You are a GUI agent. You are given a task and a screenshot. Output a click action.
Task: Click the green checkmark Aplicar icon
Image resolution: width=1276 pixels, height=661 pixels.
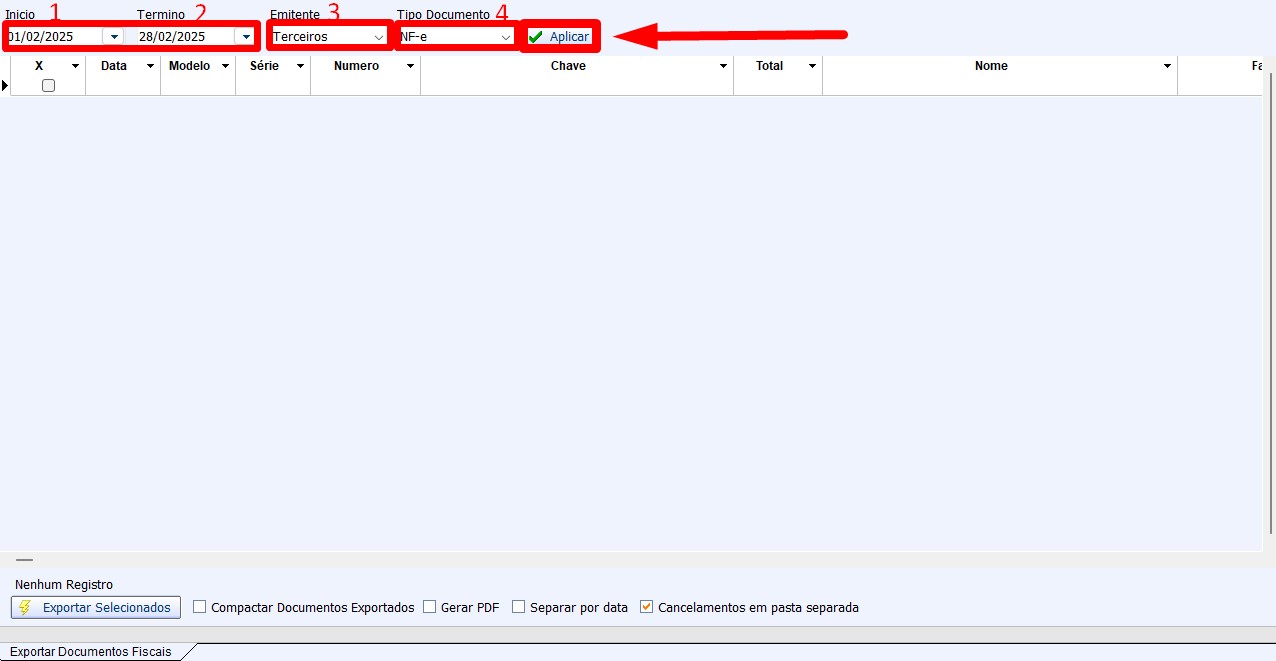click(536, 37)
